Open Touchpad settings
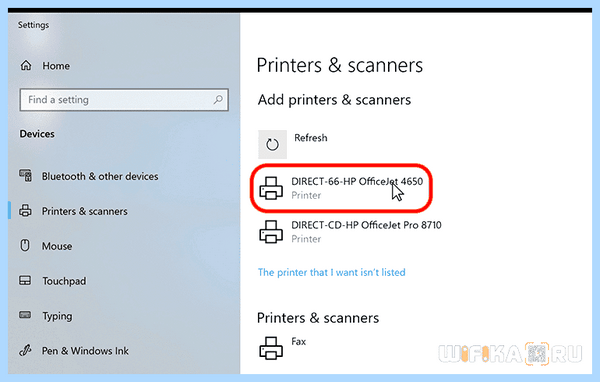This screenshot has width=600, height=382. [64, 281]
